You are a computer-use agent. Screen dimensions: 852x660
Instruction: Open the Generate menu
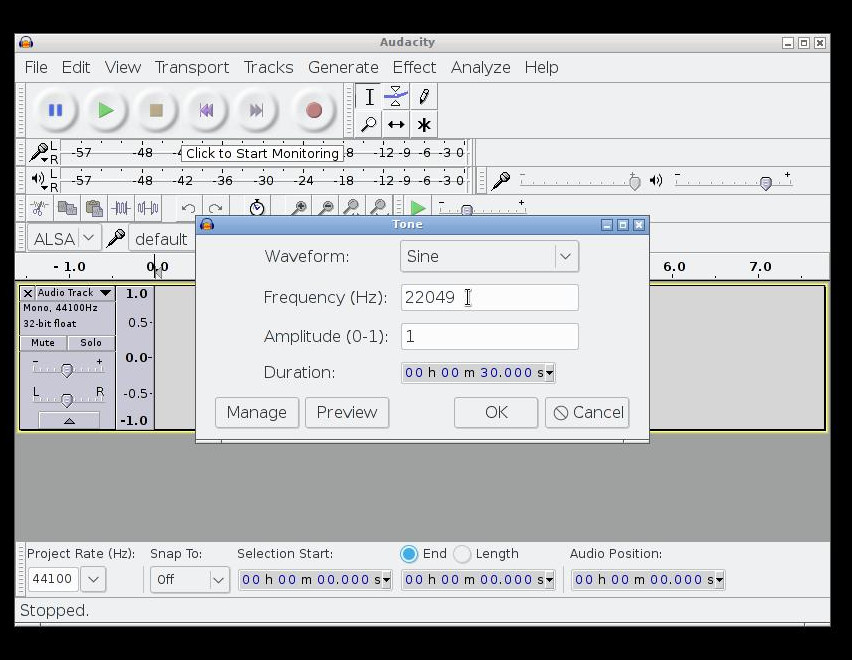(x=343, y=67)
